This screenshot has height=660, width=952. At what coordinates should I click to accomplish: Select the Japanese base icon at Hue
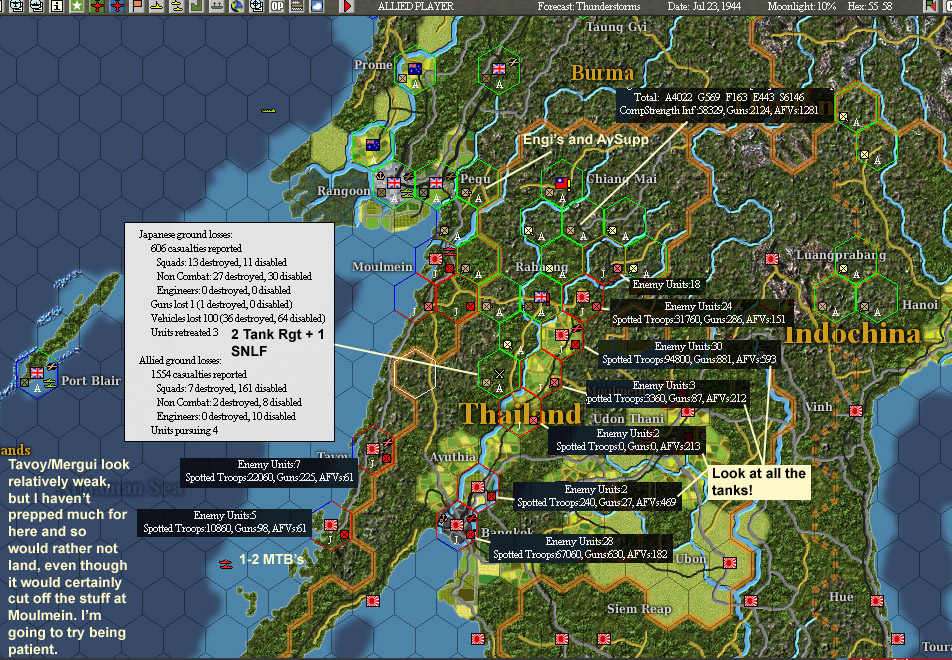(x=876, y=601)
